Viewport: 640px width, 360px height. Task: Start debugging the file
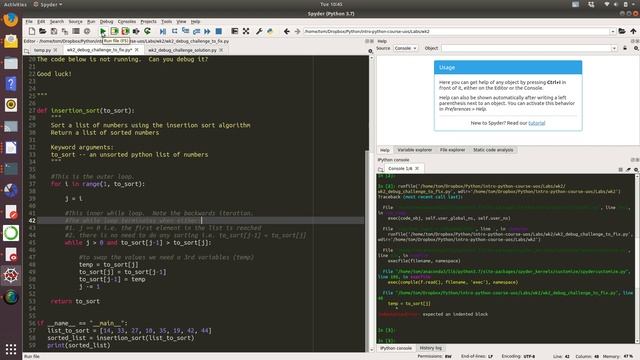(163, 31)
